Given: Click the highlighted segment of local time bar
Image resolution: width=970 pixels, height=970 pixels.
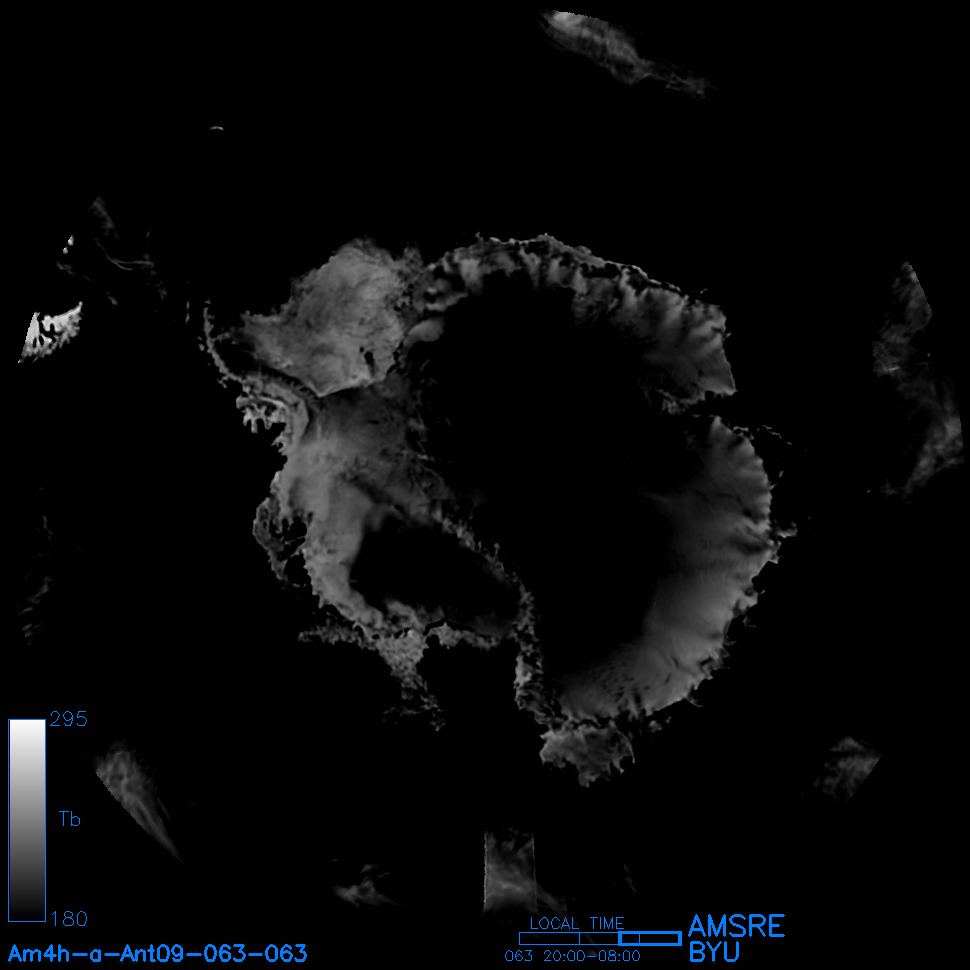Looking at the screenshot, I should [x=649, y=938].
